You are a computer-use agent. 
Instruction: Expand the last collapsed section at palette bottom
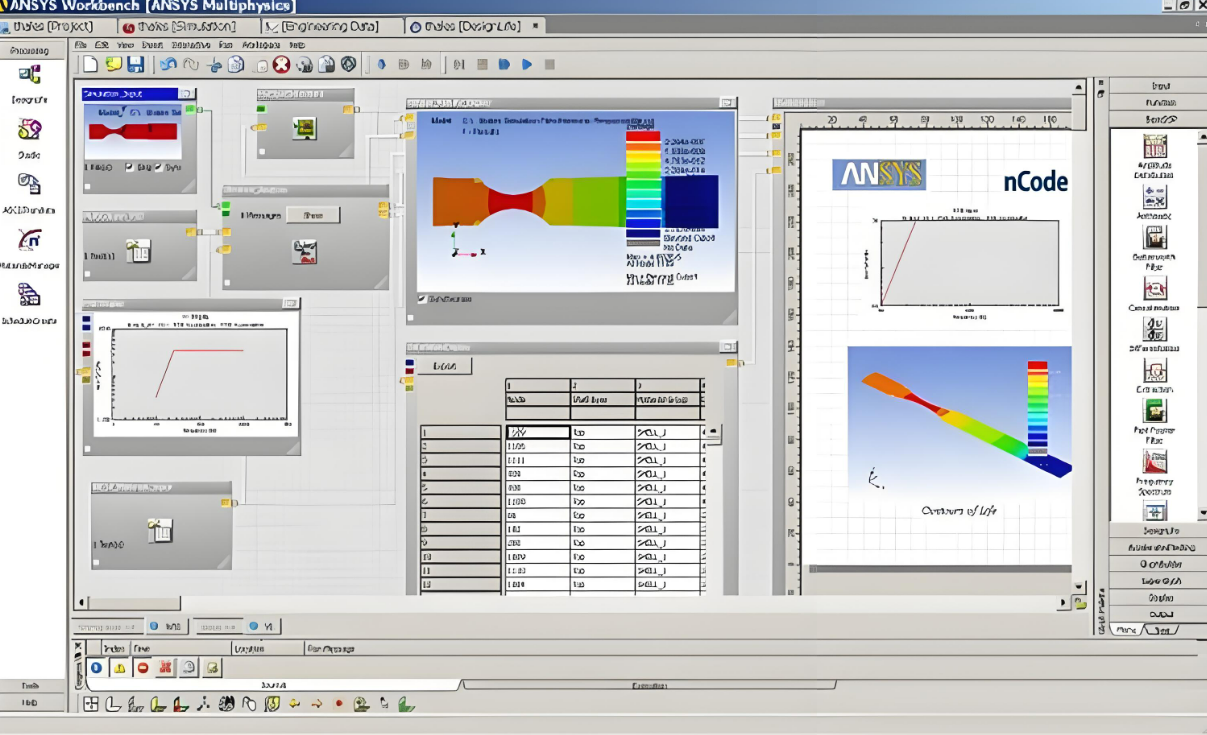coord(1160,613)
